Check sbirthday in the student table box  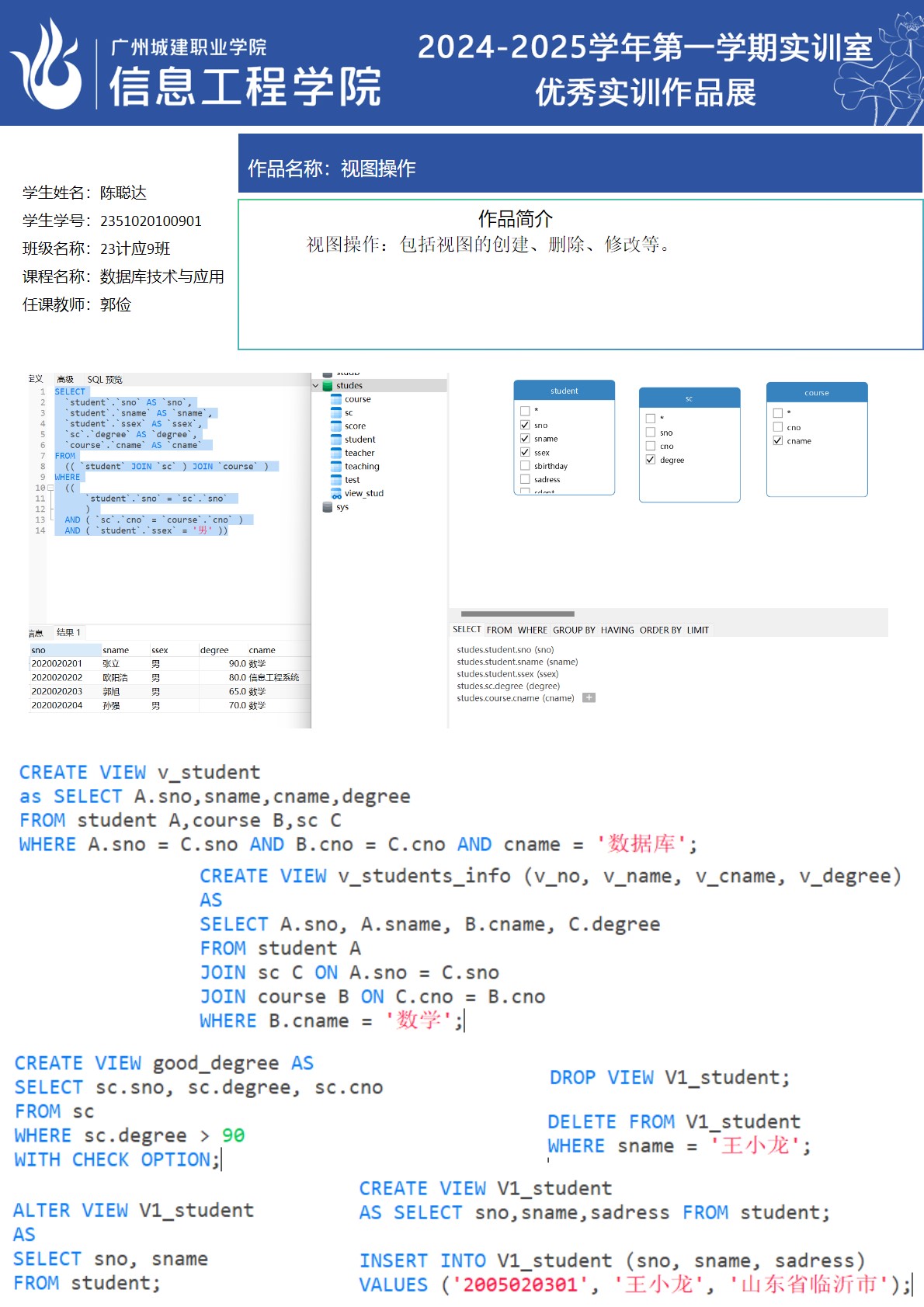click(525, 466)
